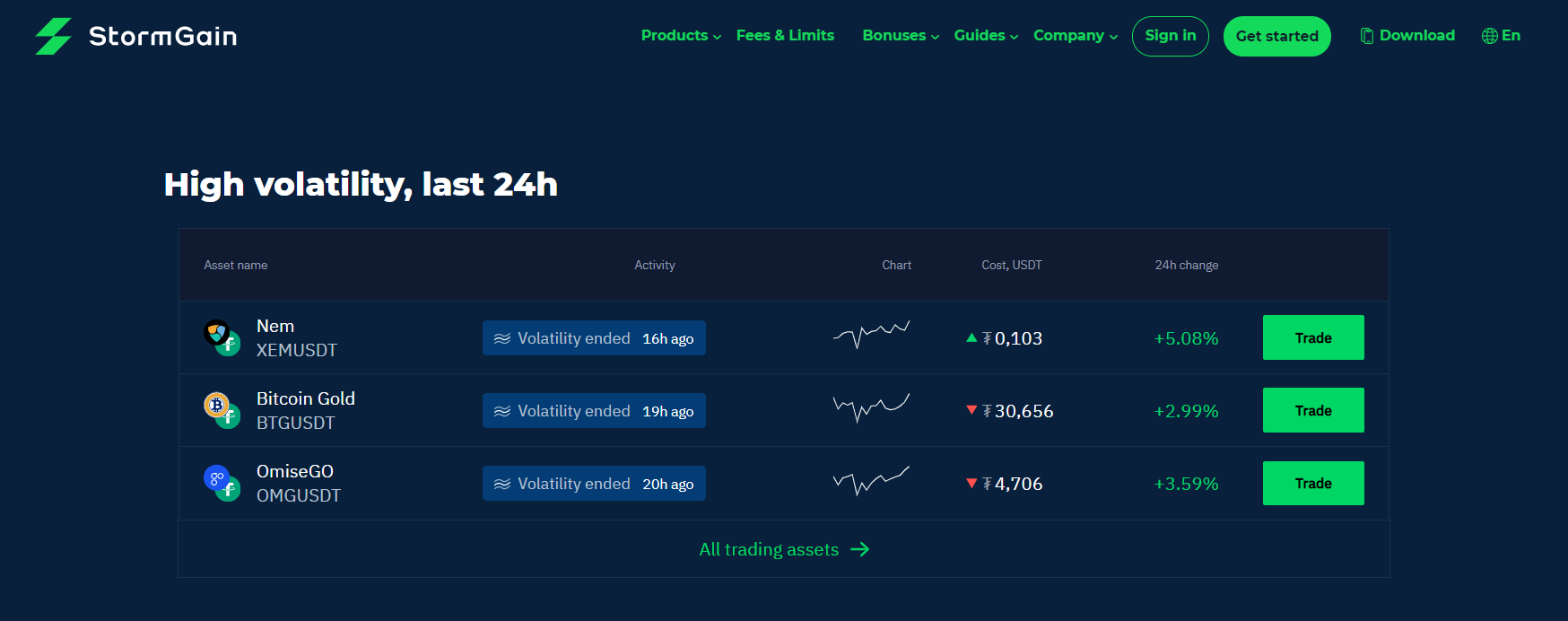Click the +3.59% change value
Image resolution: width=1568 pixels, height=621 pixels.
tap(1186, 484)
